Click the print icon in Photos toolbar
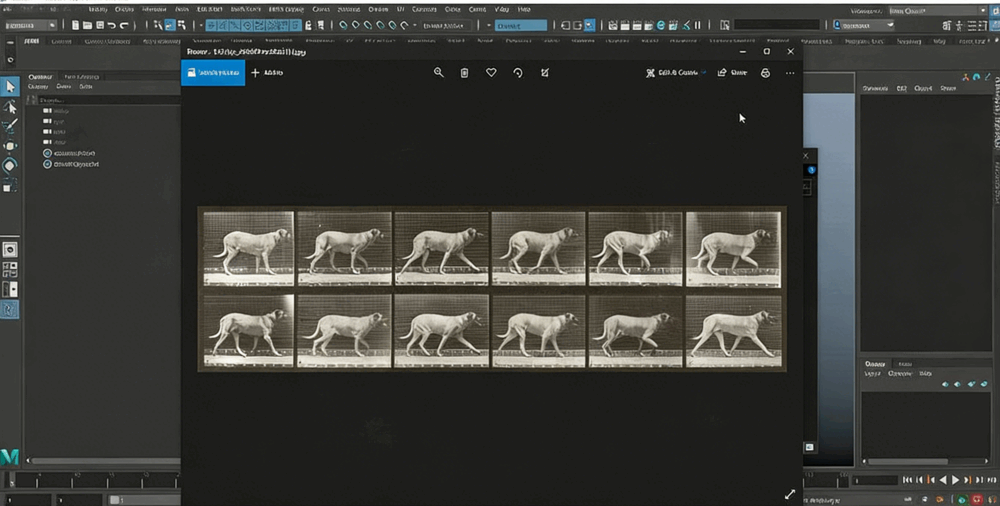 click(x=765, y=73)
